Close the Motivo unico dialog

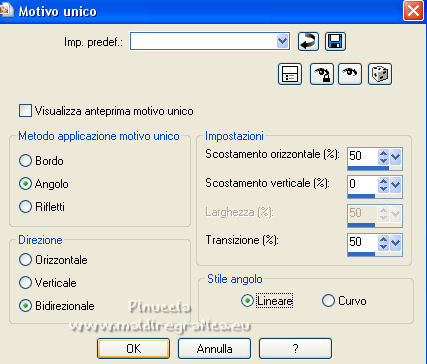click(413, 11)
